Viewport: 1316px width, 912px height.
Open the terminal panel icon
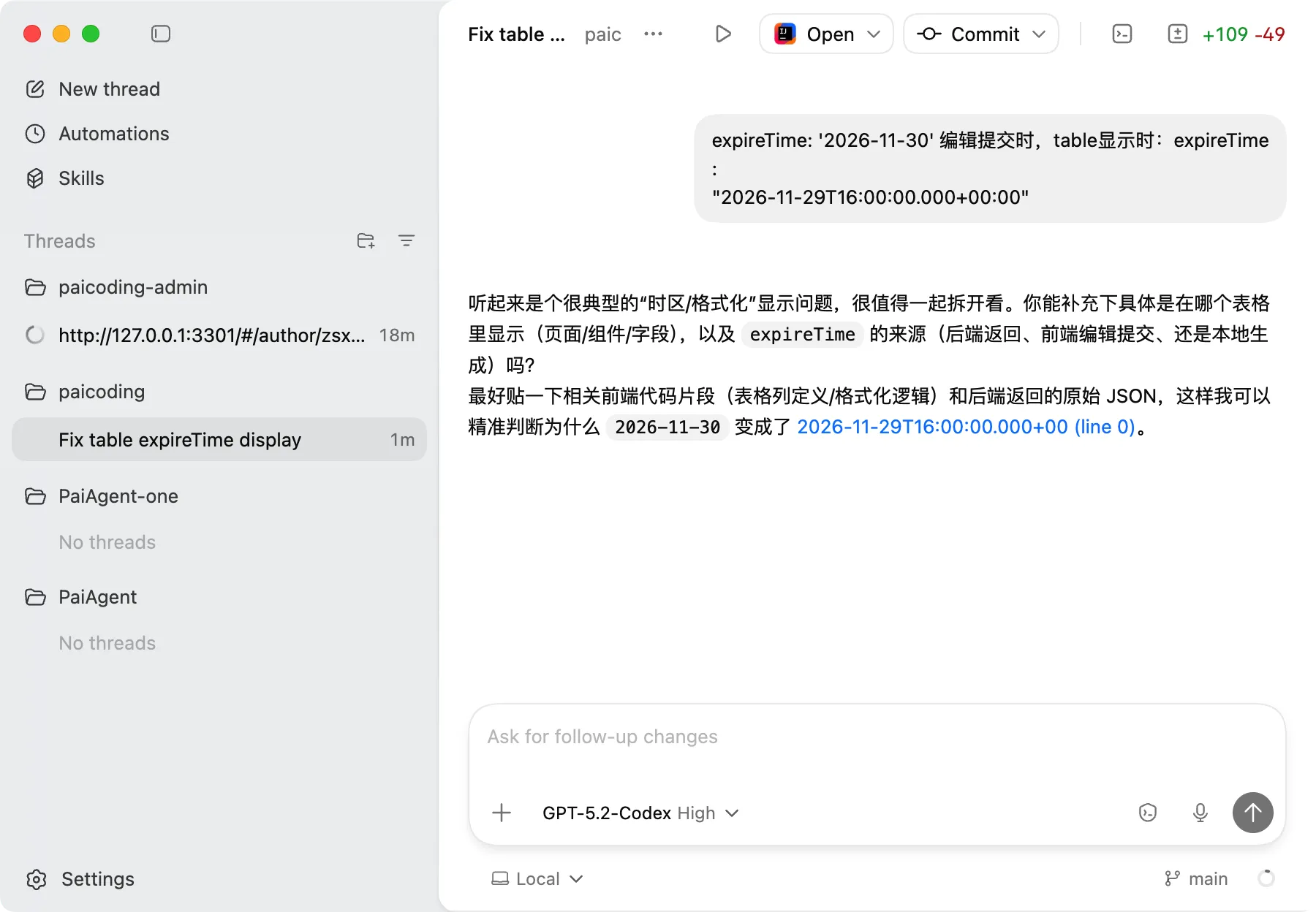(1122, 34)
